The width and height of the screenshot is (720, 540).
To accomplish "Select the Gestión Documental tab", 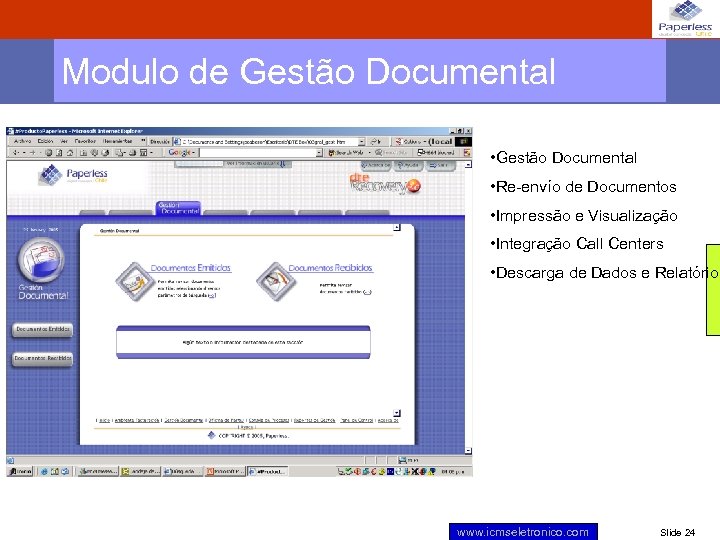I will (x=179, y=208).
